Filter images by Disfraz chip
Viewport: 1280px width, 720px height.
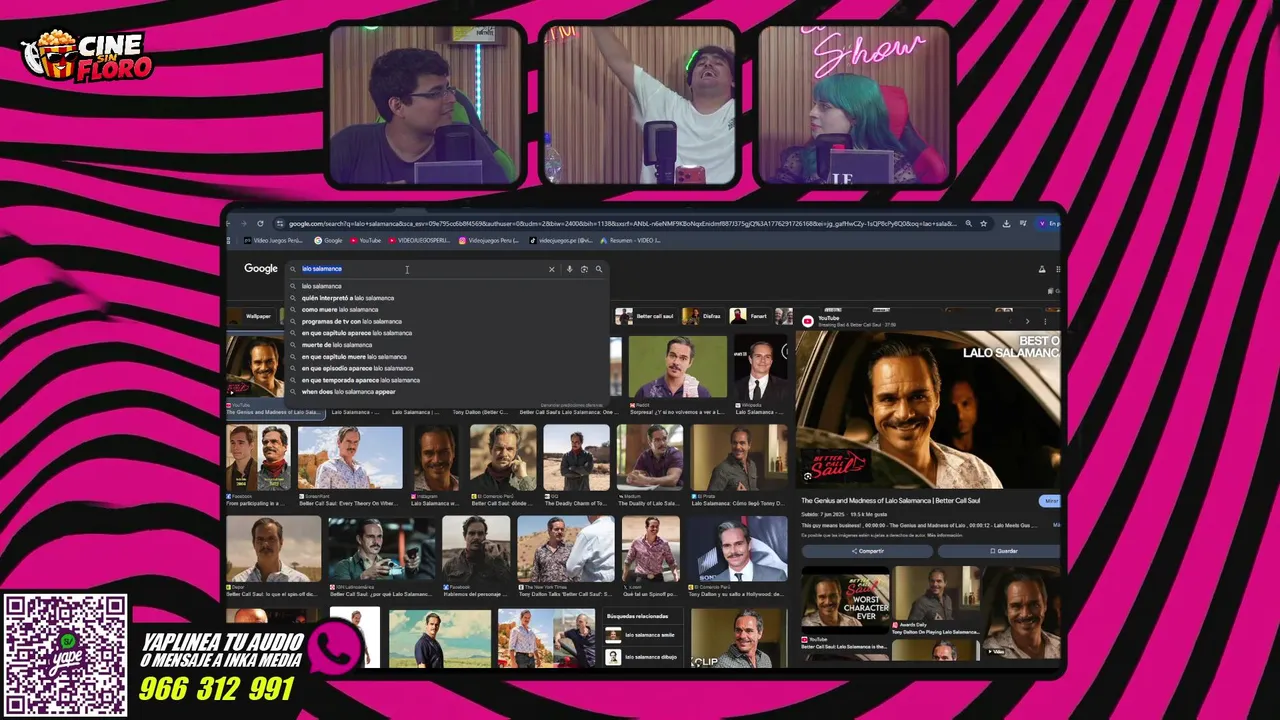click(x=704, y=316)
